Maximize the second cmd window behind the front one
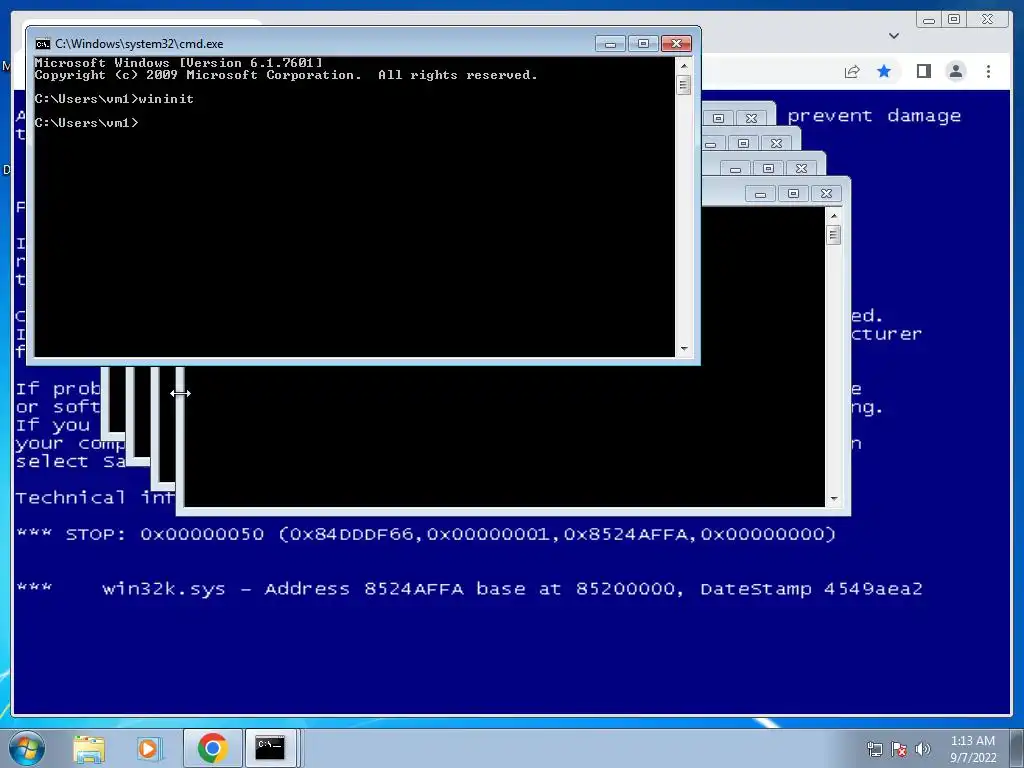The image size is (1024, 768). (x=793, y=194)
